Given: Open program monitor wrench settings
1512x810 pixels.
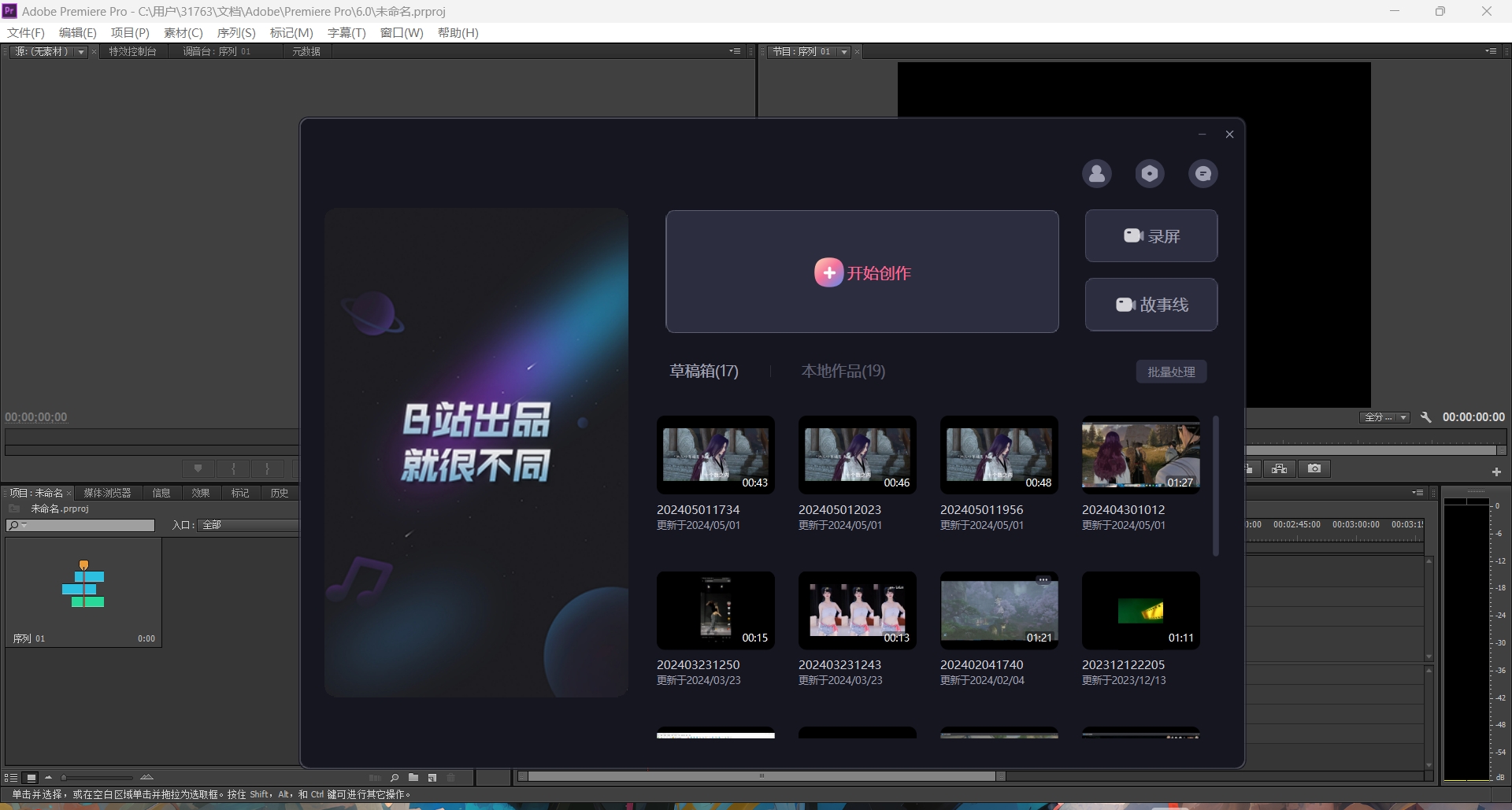Looking at the screenshot, I should [x=1425, y=417].
